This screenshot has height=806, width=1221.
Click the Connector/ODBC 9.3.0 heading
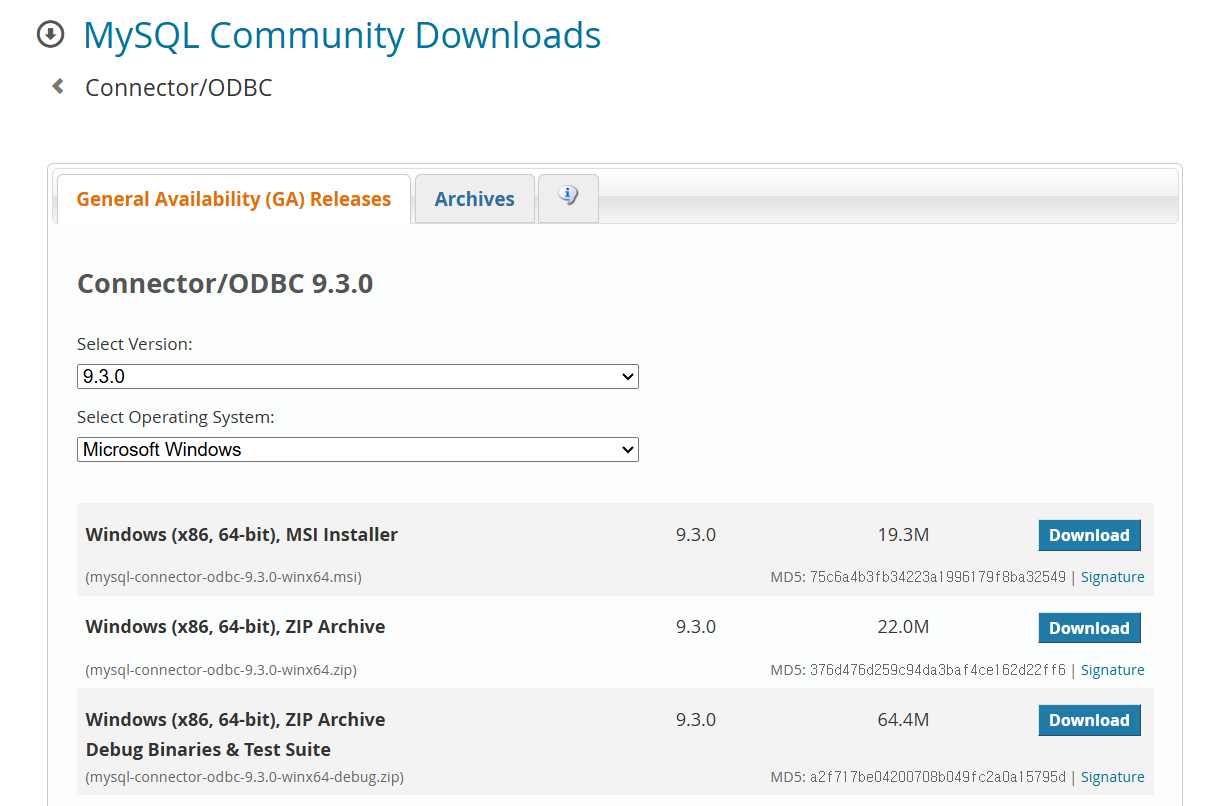click(225, 284)
